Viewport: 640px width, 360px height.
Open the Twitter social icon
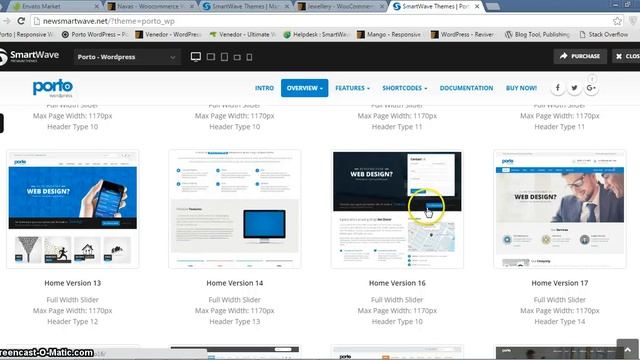[x=574, y=88]
